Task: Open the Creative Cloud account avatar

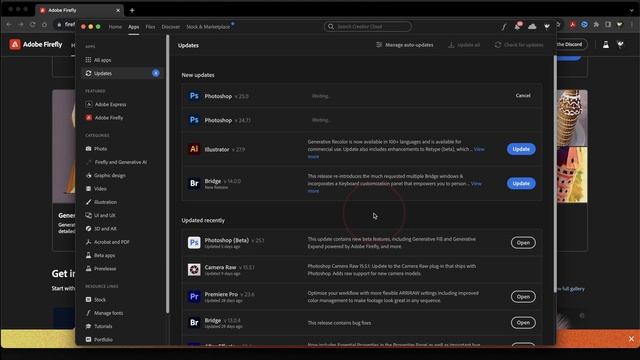Action: 547,27
